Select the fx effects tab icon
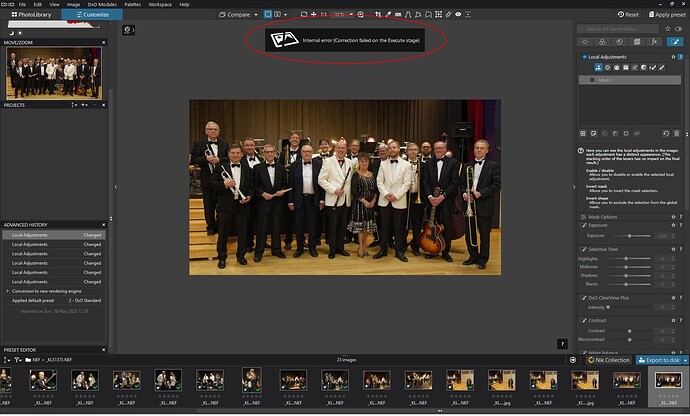690x416 pixels. [654, 42]
